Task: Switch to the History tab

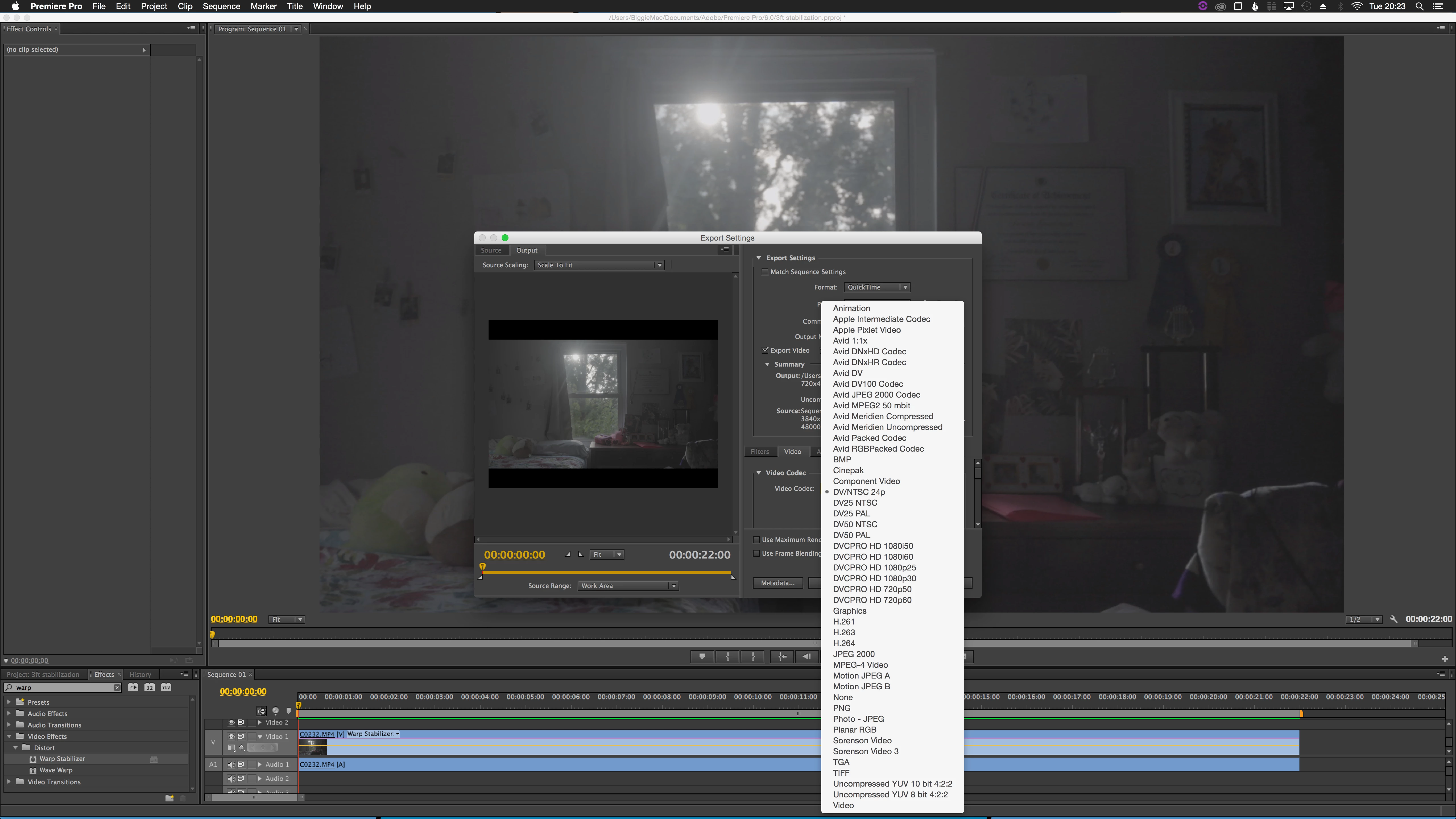Action: pyautogui.click(x=140, y=674)
